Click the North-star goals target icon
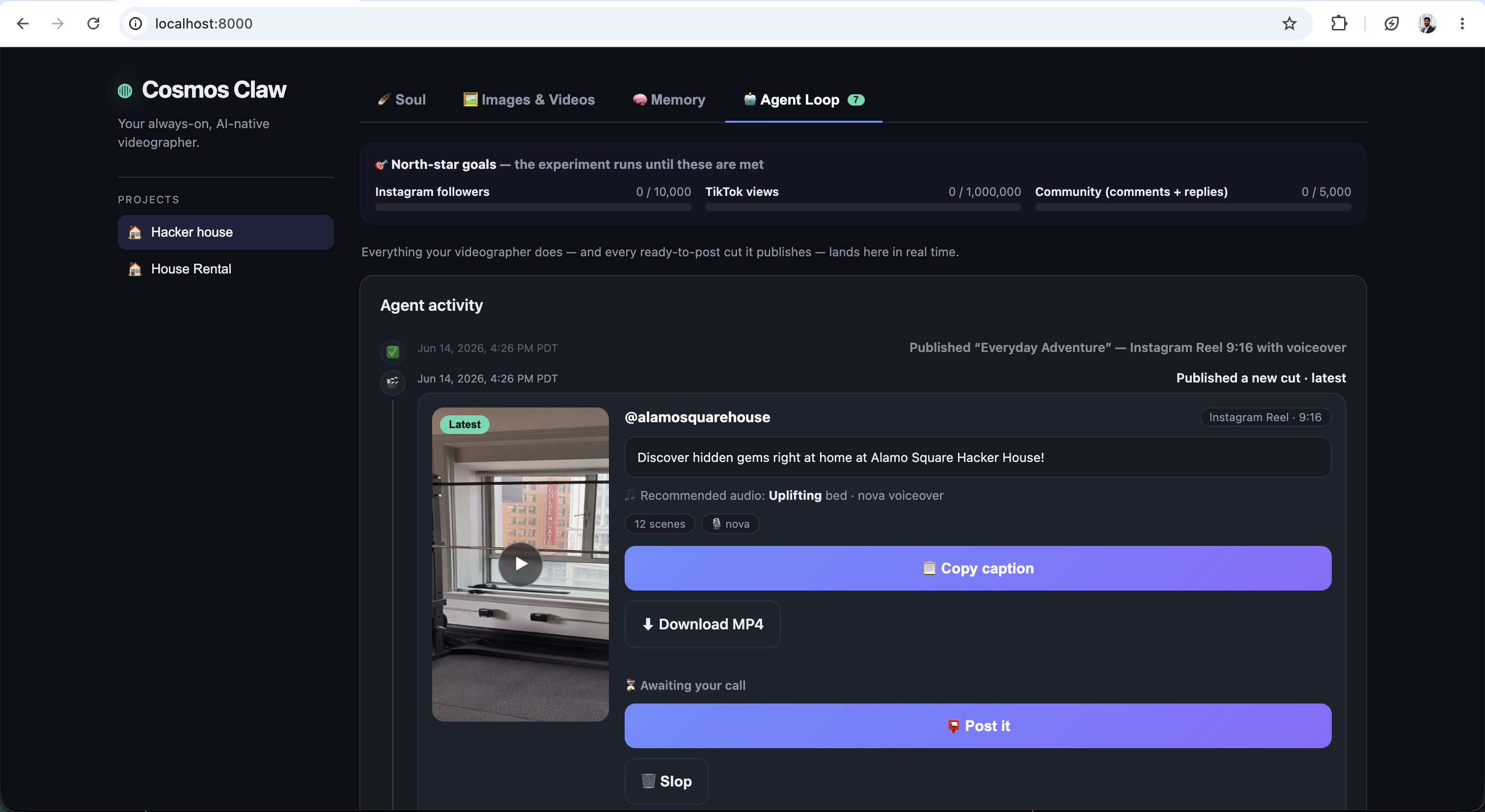The height and width of the screenshot is (812, 1485). pyautogui.click(x=381, y=165)
